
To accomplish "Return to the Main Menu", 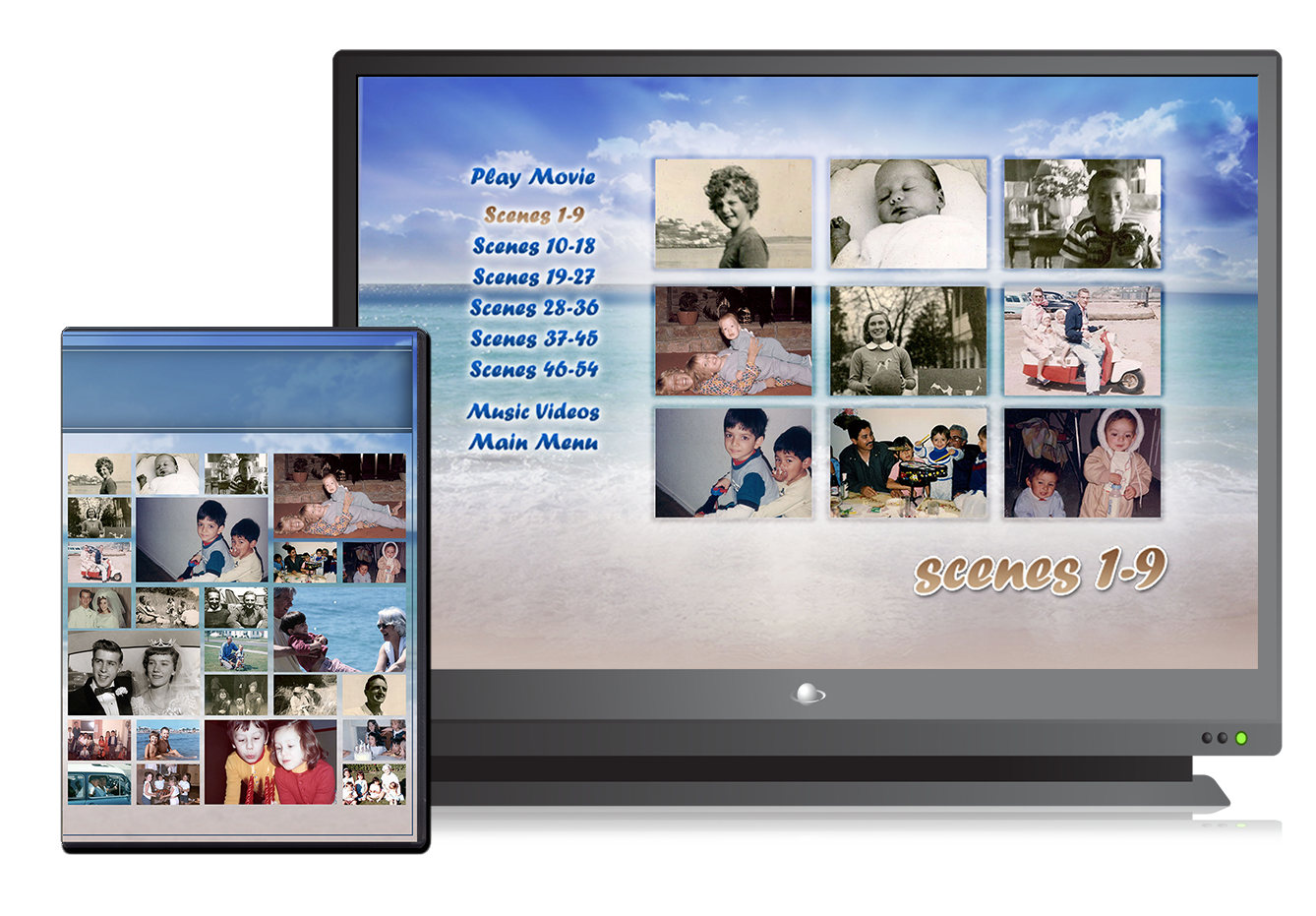I will [533, 442].
